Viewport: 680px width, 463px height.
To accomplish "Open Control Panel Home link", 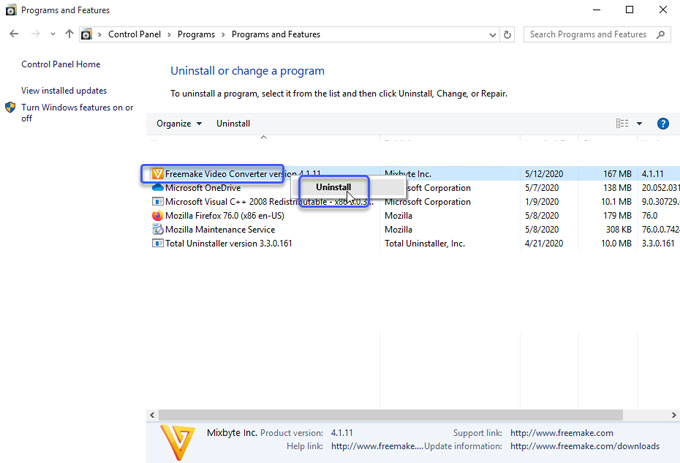I will pyautogui.click(x=61, y=64).
